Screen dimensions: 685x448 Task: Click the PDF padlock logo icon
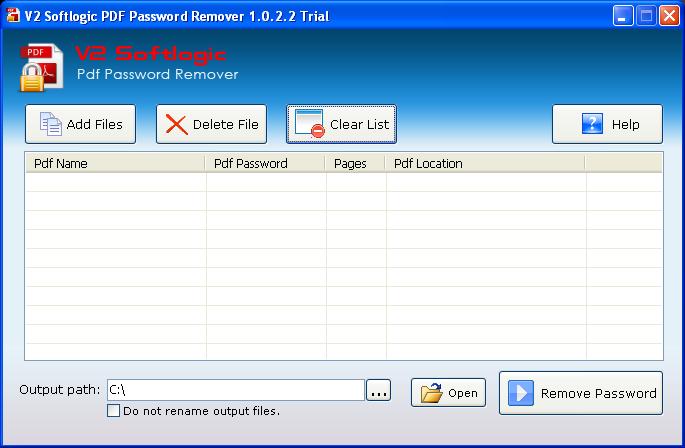coord(42,68)
